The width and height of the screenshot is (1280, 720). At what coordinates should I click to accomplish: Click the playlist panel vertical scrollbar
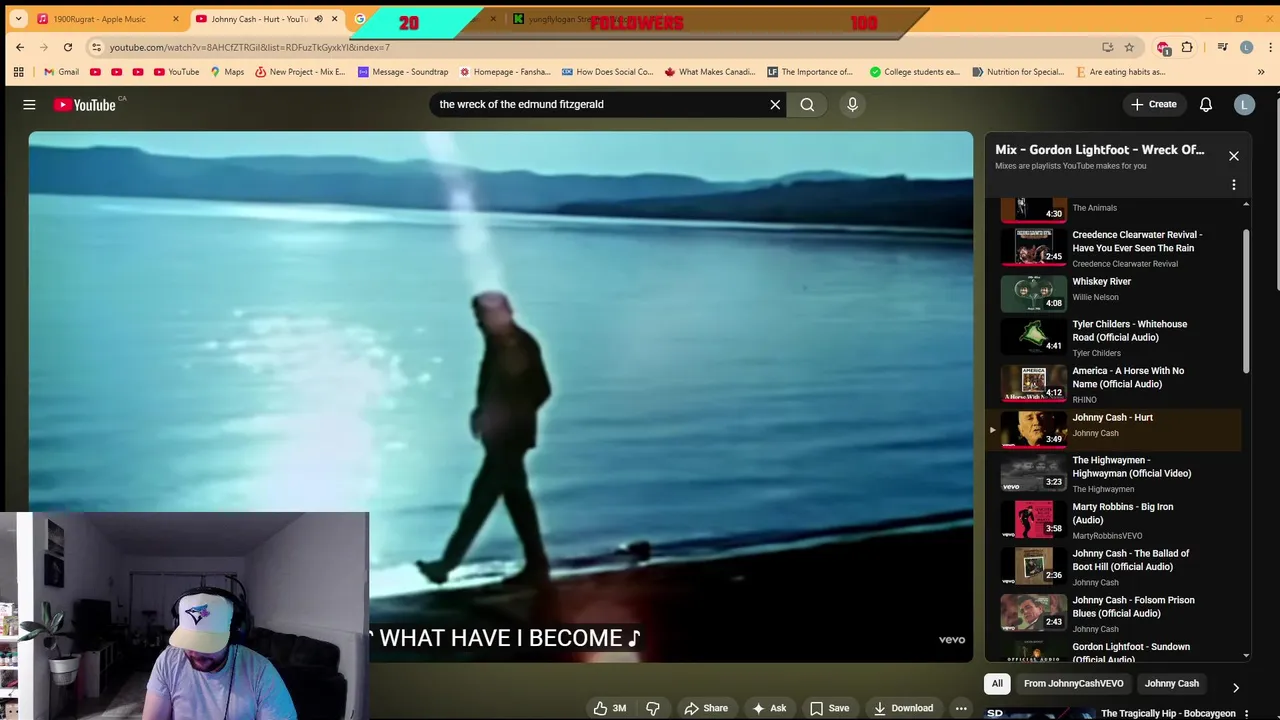[x=1246, y=302]
